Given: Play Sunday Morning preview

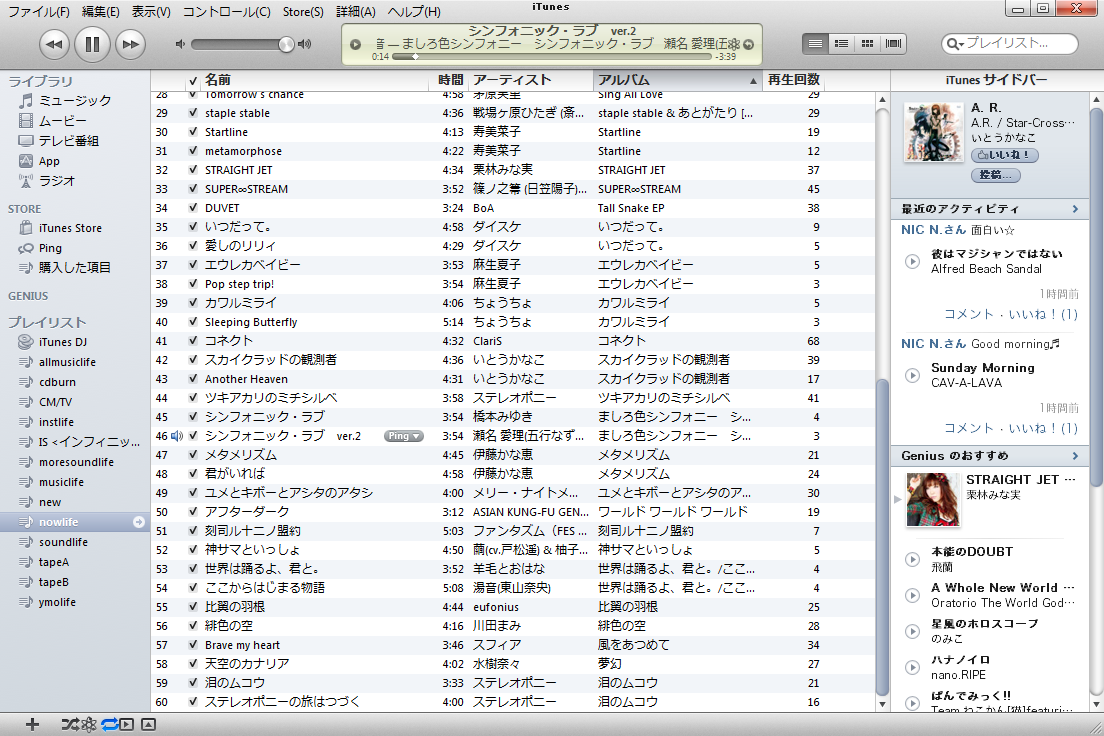Looking at the screenshot, I should click(912, 375).
